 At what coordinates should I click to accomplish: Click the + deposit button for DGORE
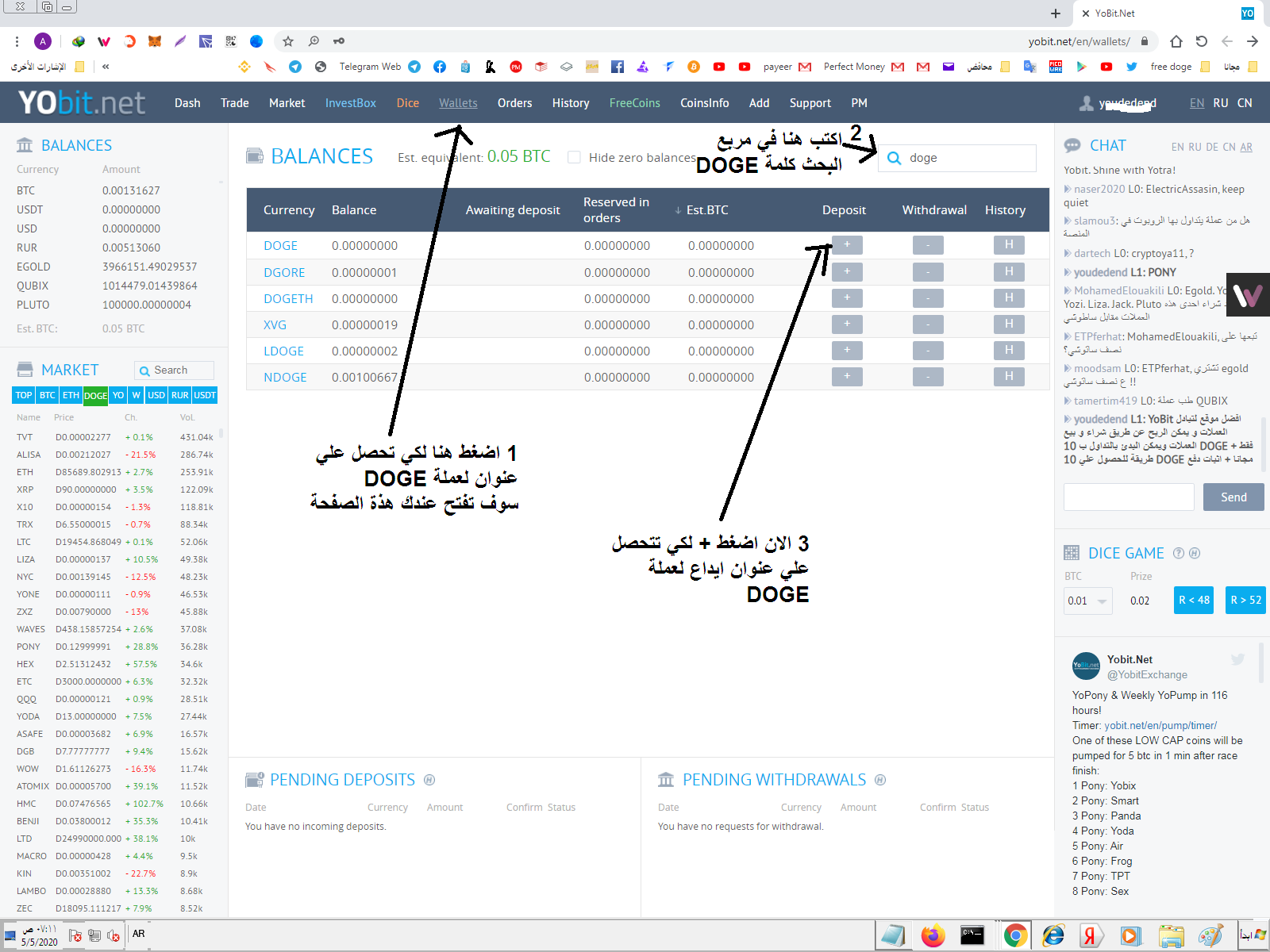pyautogui.click(x=847, y=272)
